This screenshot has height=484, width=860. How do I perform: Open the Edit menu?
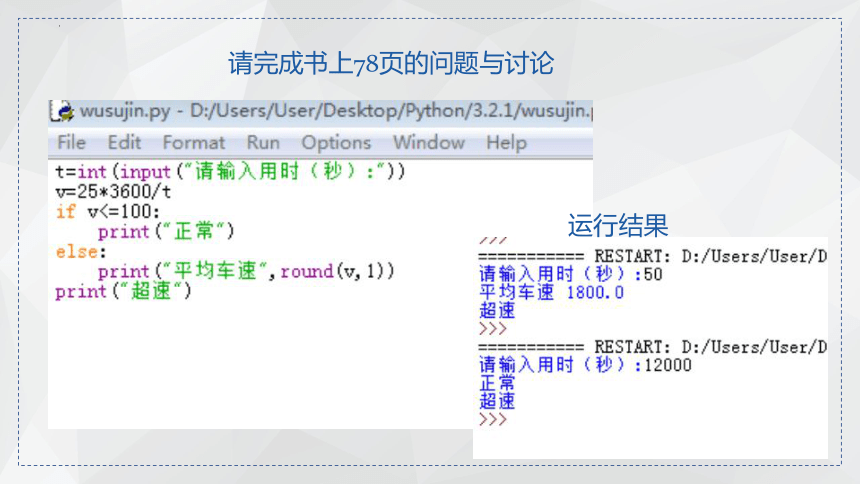coord(125,143)
